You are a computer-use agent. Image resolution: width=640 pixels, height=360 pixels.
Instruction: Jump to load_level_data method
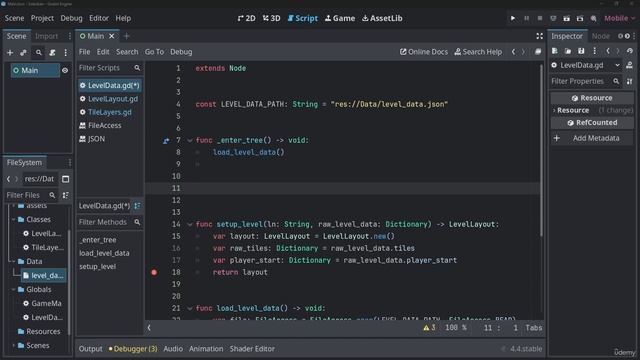point(104,253)
